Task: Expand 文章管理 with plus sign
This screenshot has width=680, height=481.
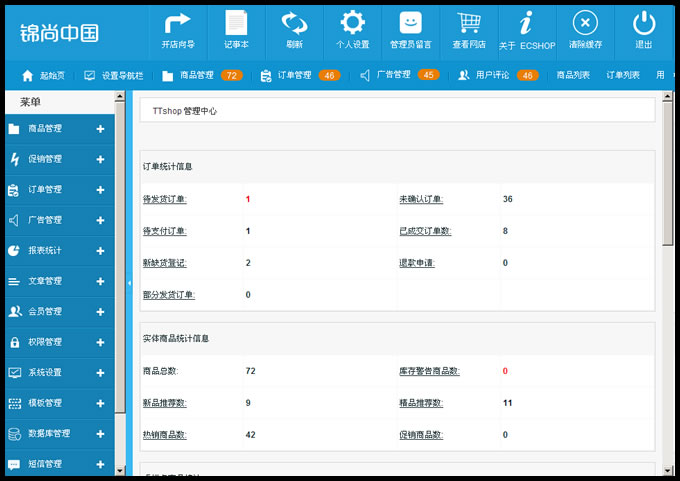Action: [x=100, y=281]
